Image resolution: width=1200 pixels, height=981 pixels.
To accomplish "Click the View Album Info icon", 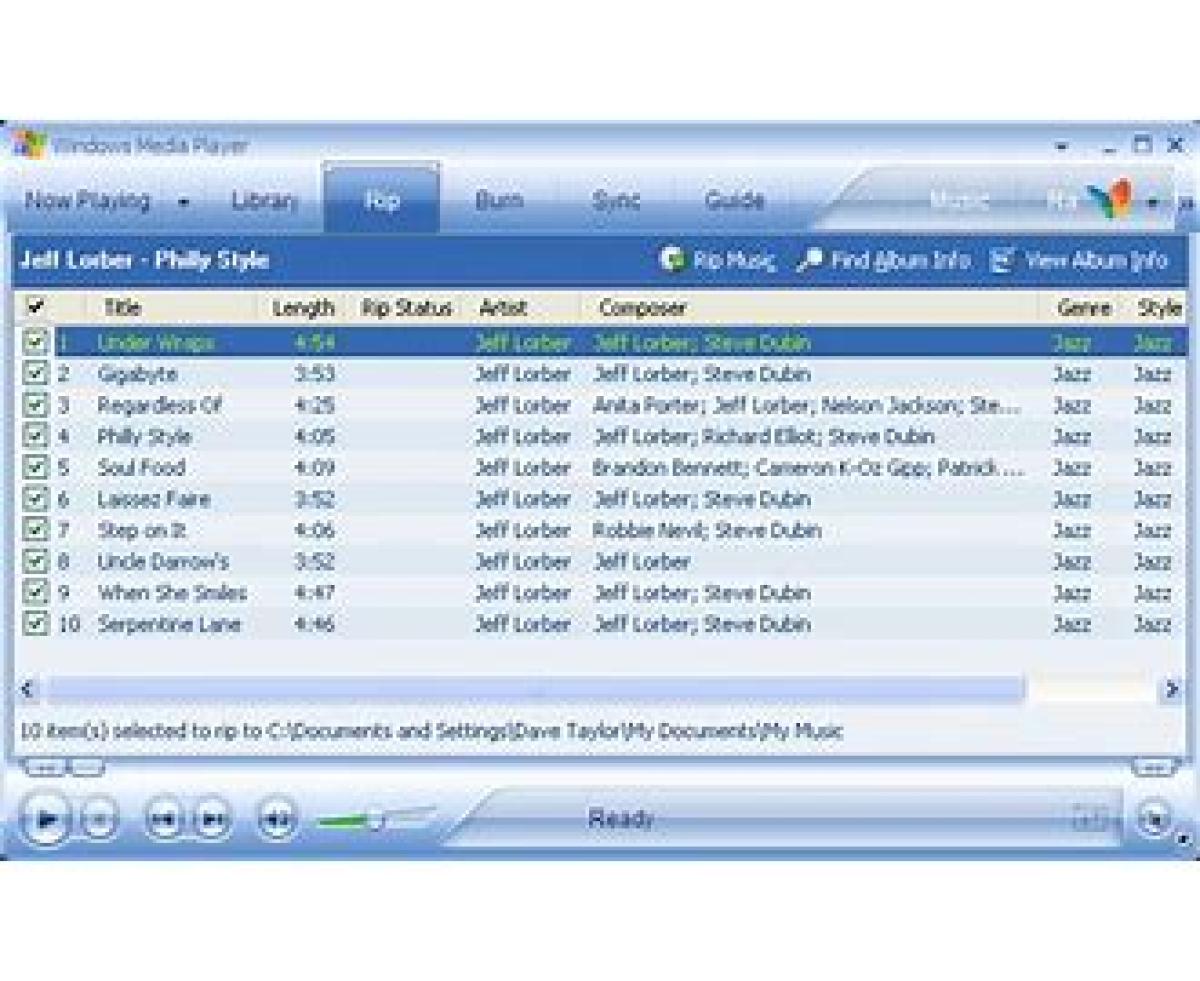I will [x=1002, y=260].
